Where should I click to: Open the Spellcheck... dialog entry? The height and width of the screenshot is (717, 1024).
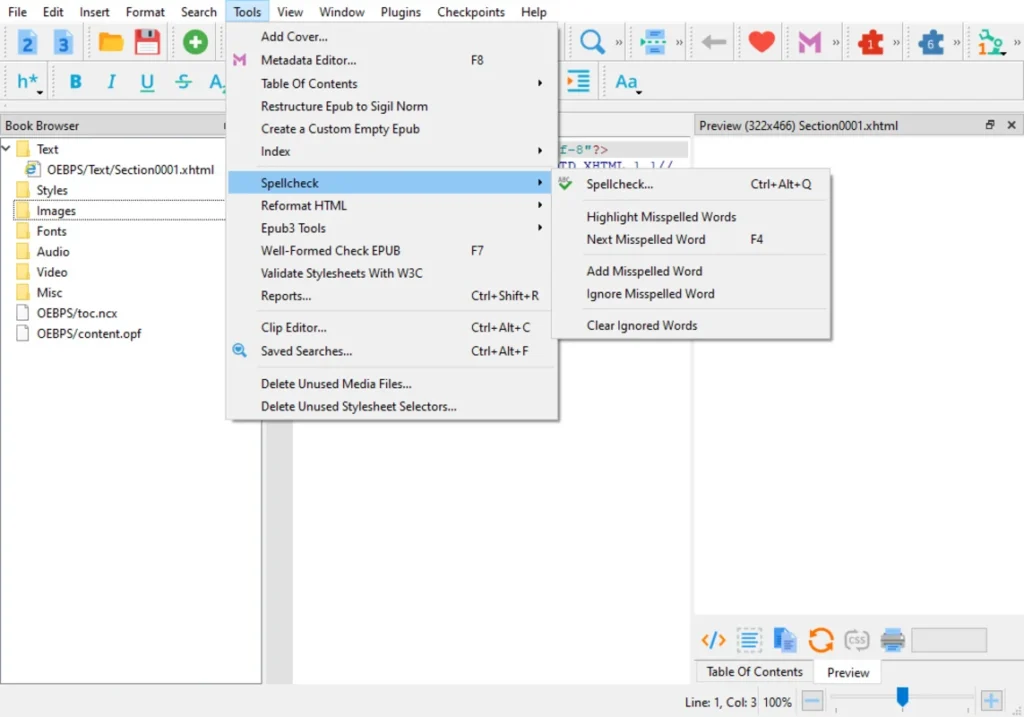(692, 184)
